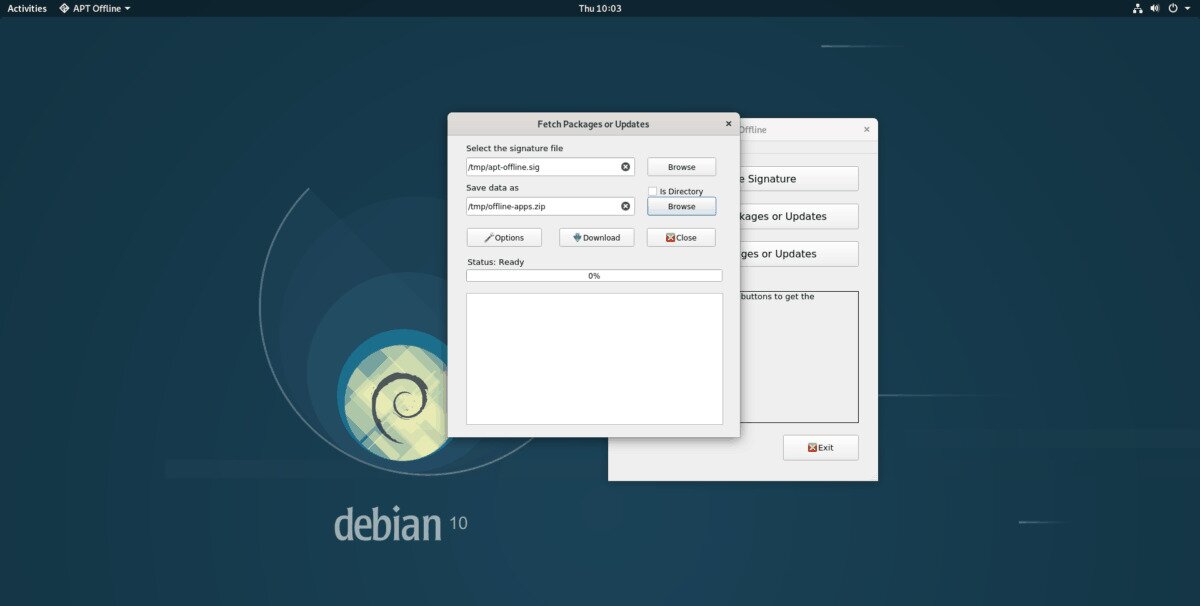Open the APT Offline app menu dropdown
This screenshot has width=1200, height=606.
pos(94,8)
